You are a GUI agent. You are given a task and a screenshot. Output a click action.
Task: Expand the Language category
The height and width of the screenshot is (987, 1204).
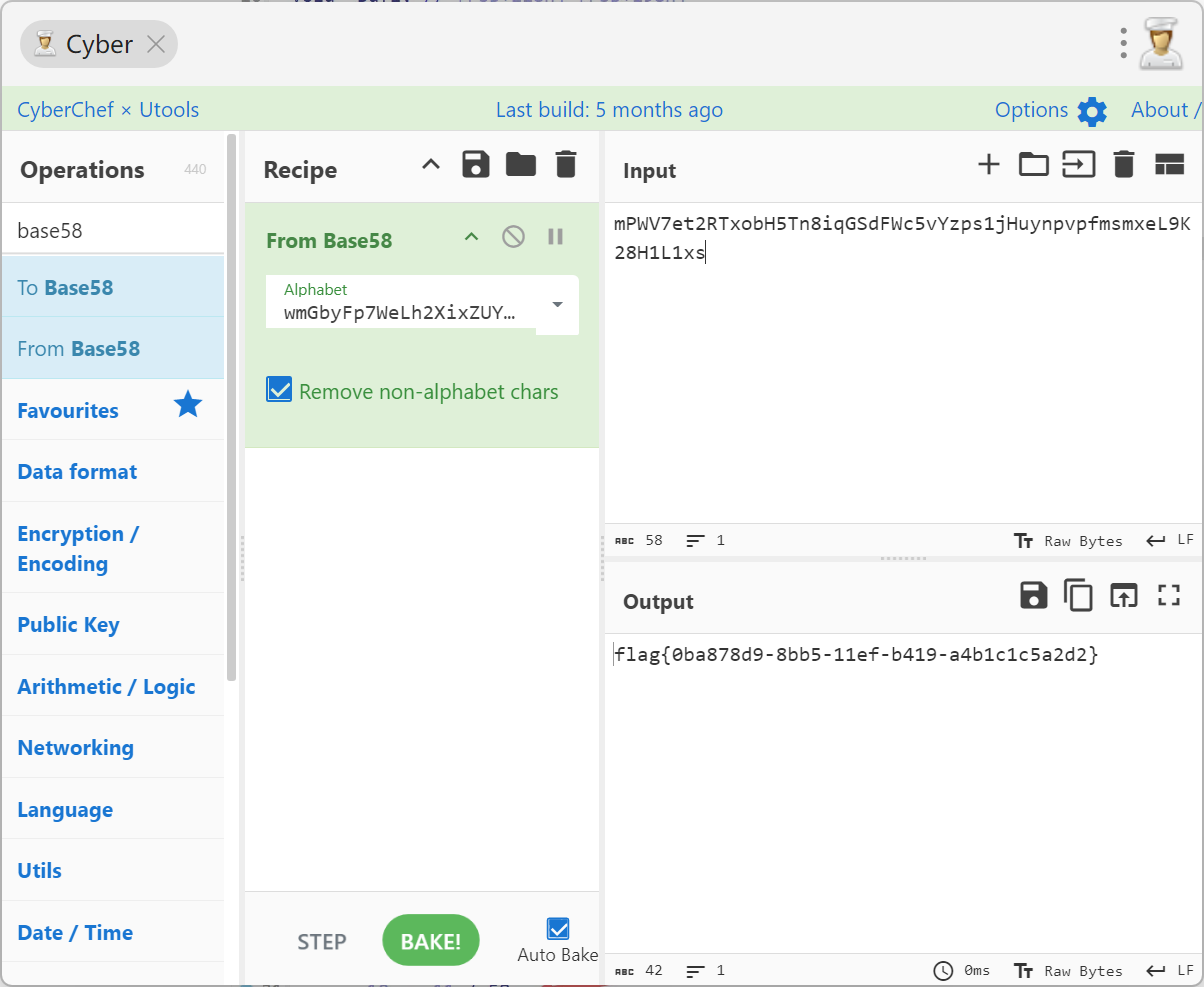click(113, 809)
